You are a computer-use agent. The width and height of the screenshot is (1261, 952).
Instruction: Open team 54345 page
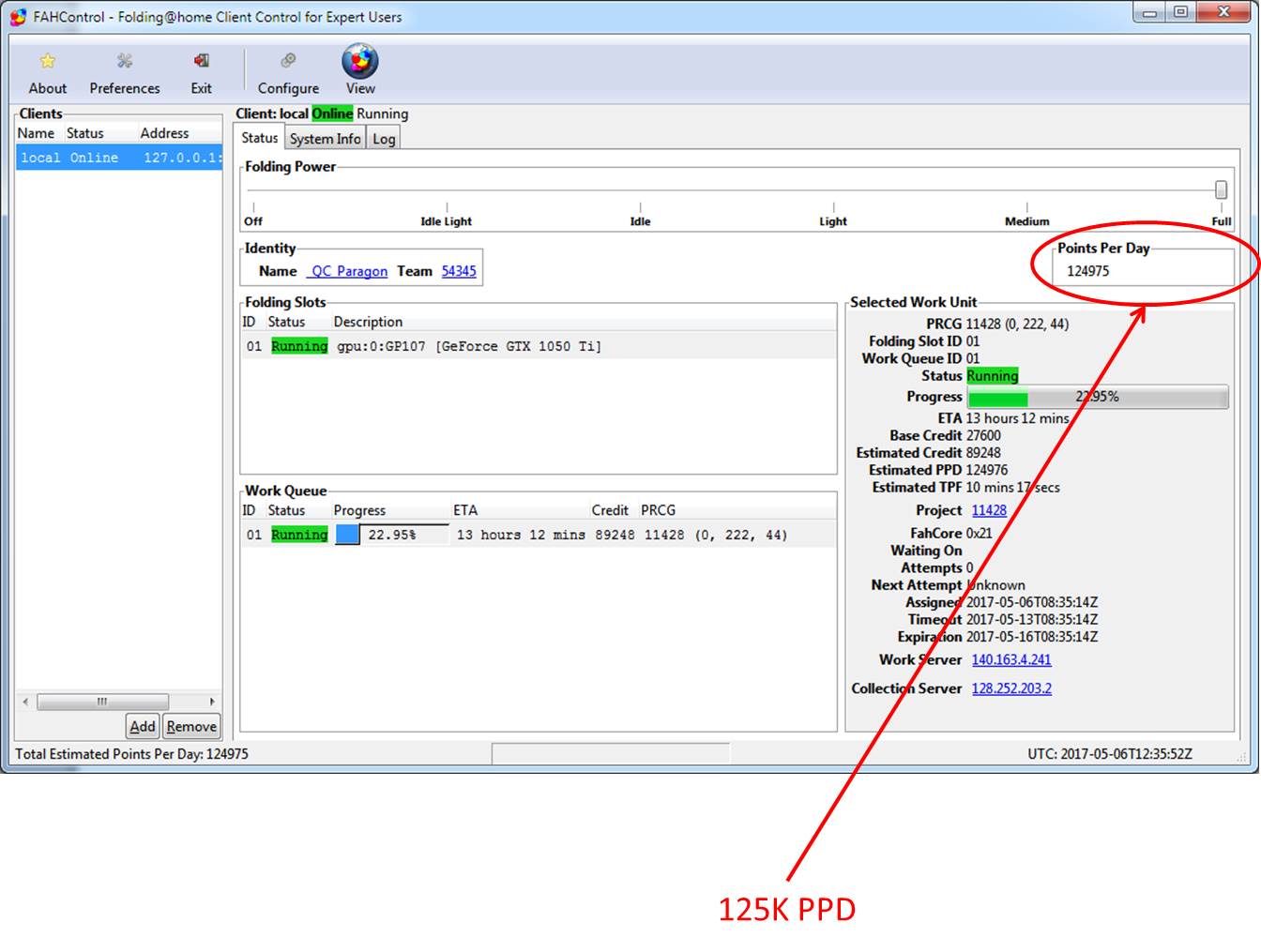(459, 271)
